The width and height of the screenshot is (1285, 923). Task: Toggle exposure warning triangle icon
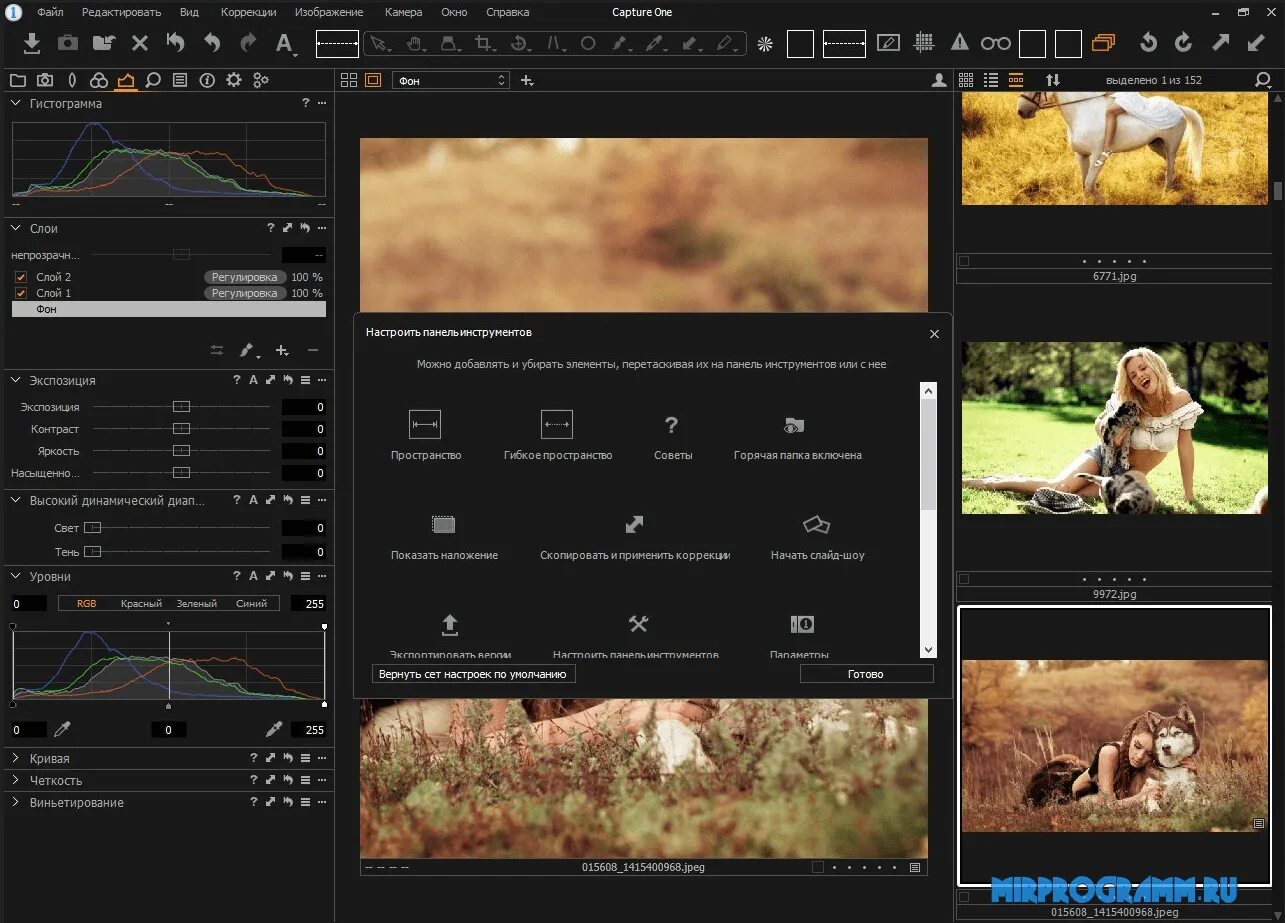point(960,42)
